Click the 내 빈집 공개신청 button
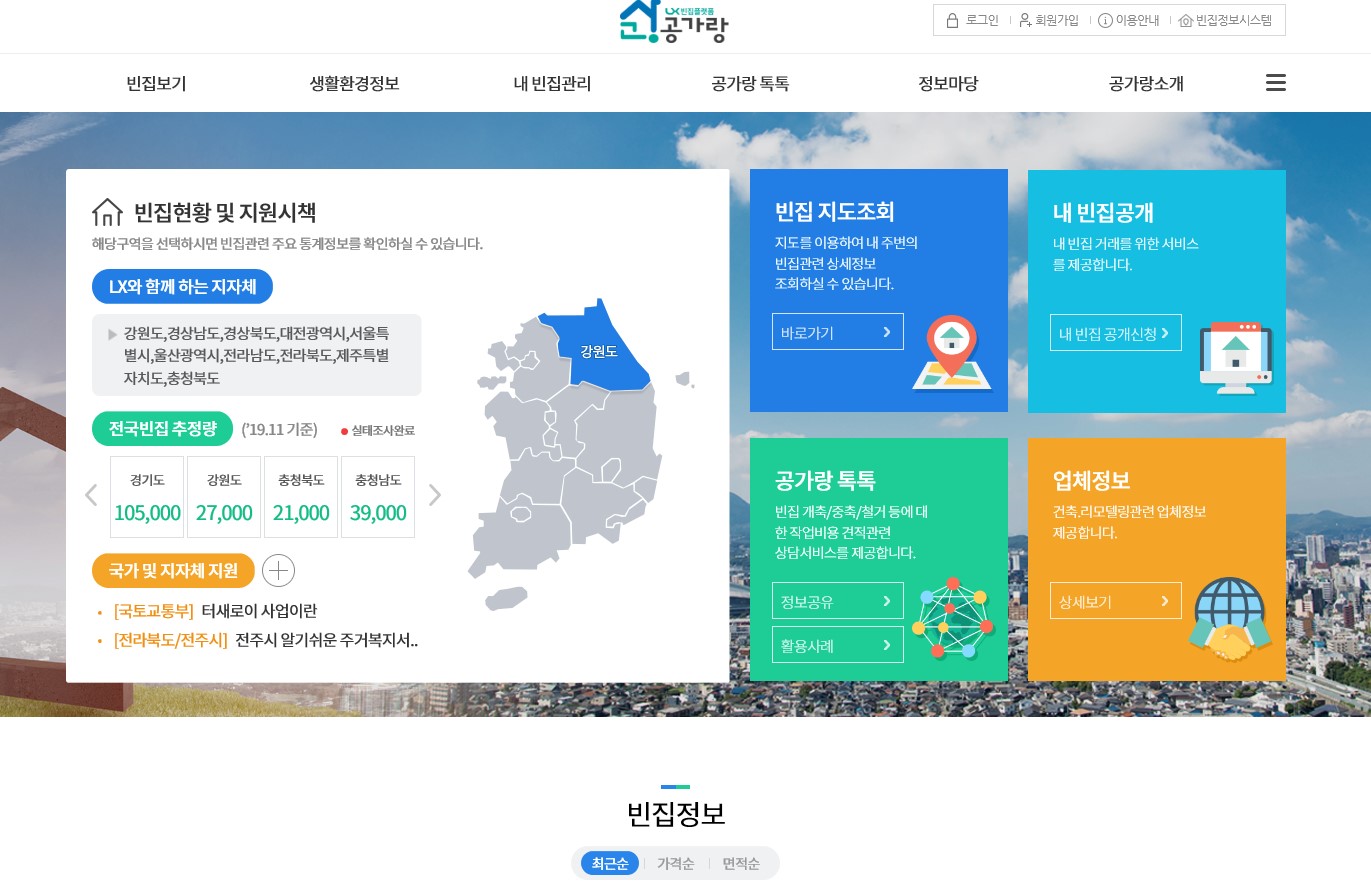Viewport: 1371px width, 885px height. click(x=1115, y=333)
